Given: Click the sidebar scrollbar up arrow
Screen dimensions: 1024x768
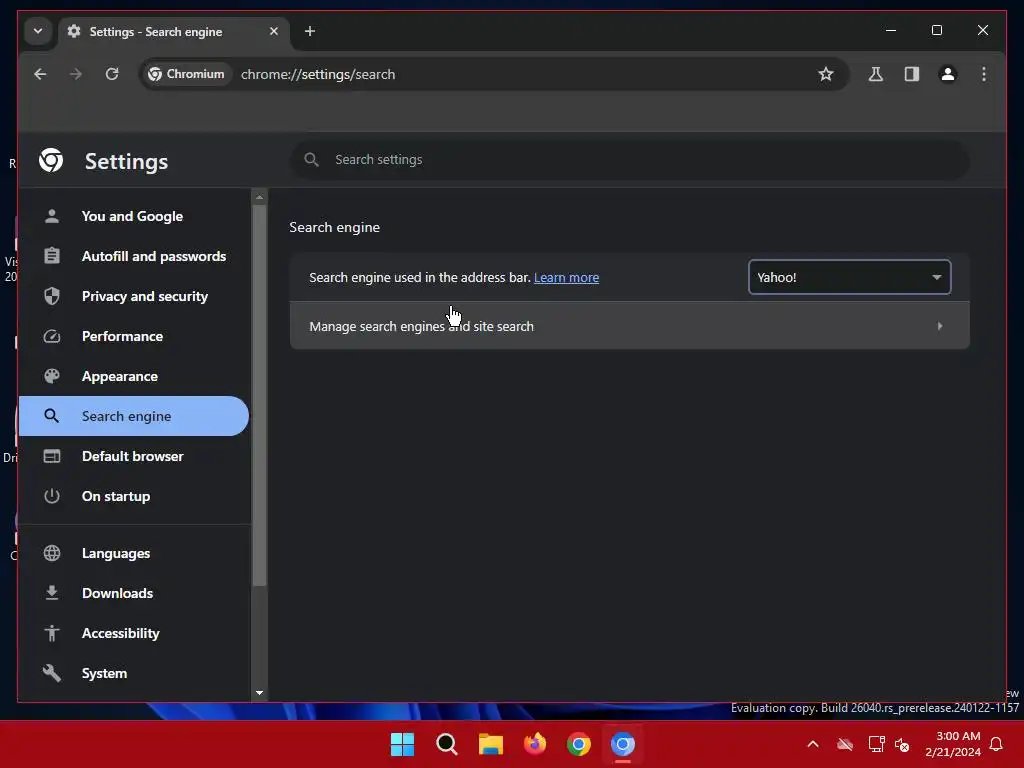Looking at the screenshot, I should tap(259, 197).
